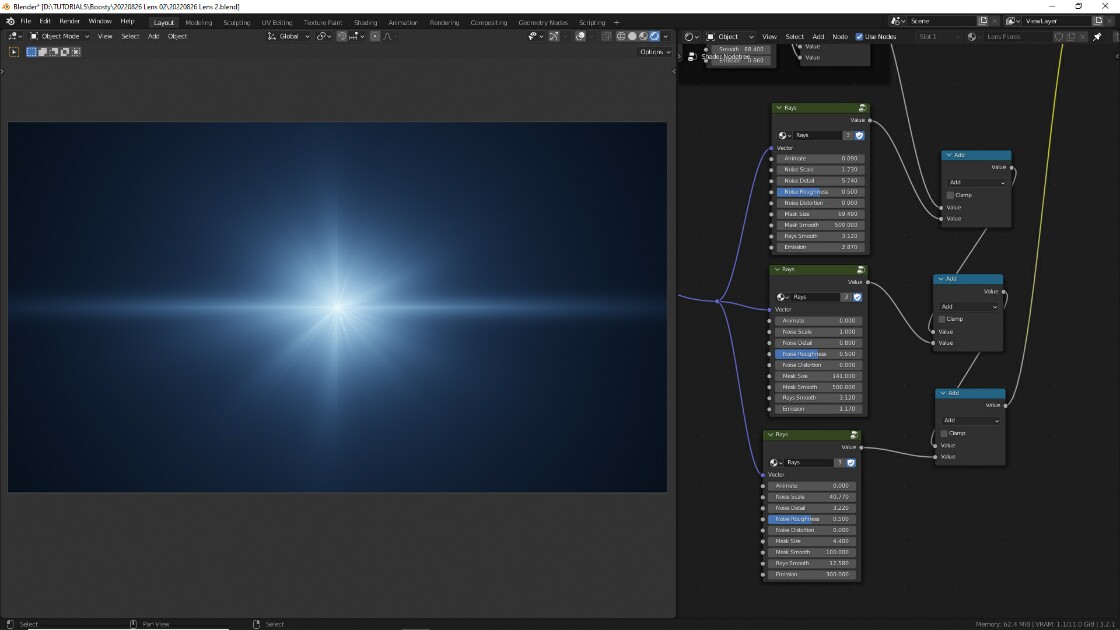This screenshot has width=1120, height=630.
Task: Toggle the Use Nodes checkbox
Action: 859,36
